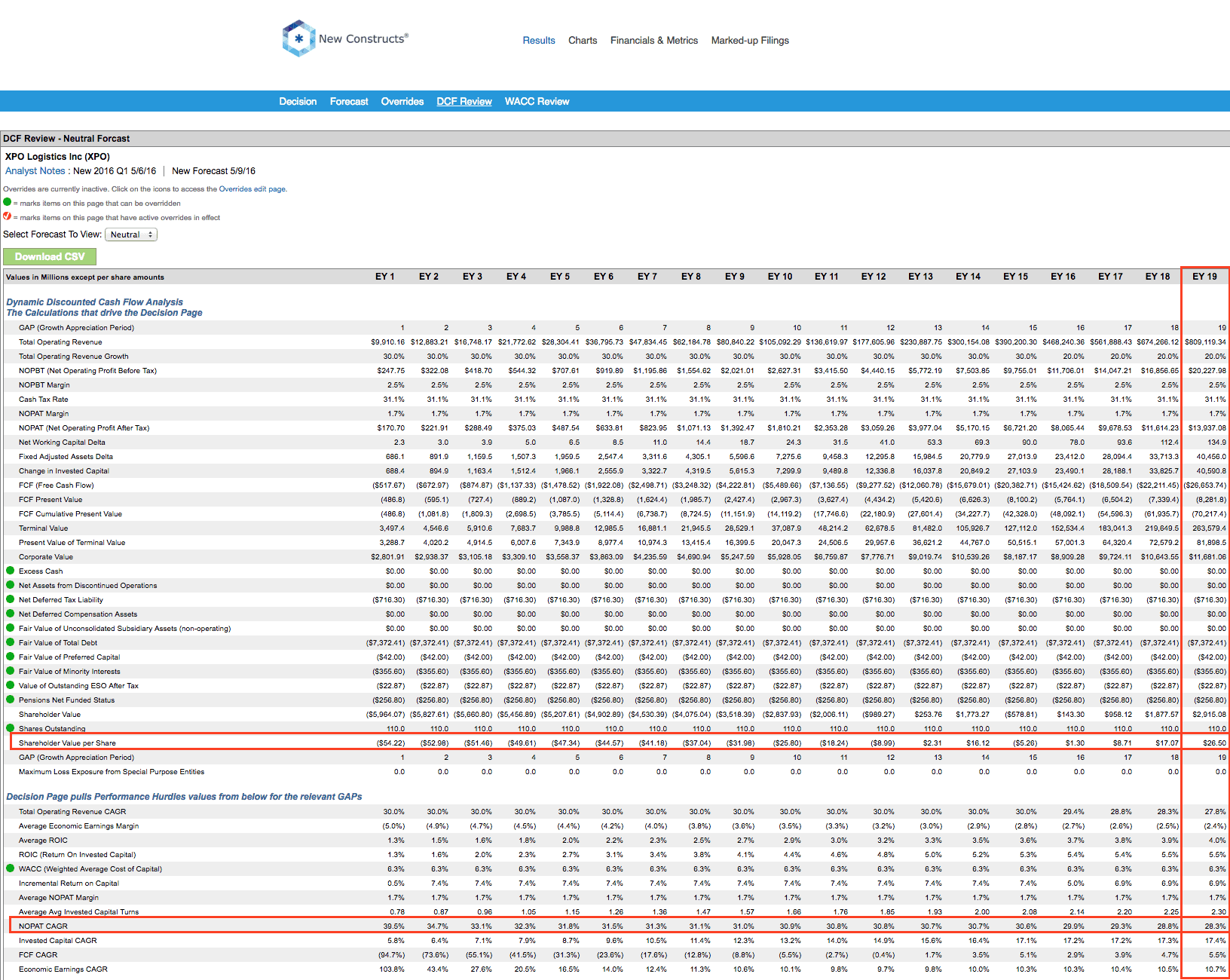Click override dot for Fair Value of Minority Interests
This screenshot has height=980, width=1230.
(11, 671)
